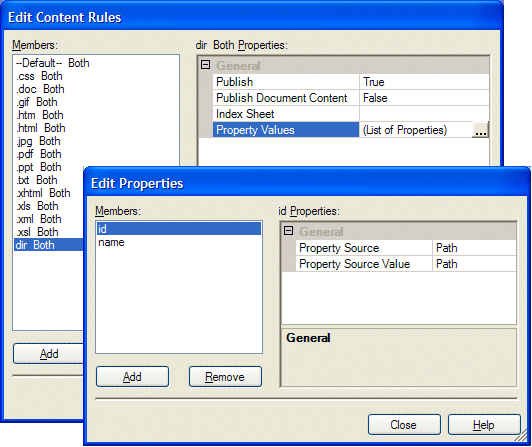Image resolution: width=532 pixels, height=447 pixels.
Task: Collapse General section in Both Properties
Action: pos(205,64)
